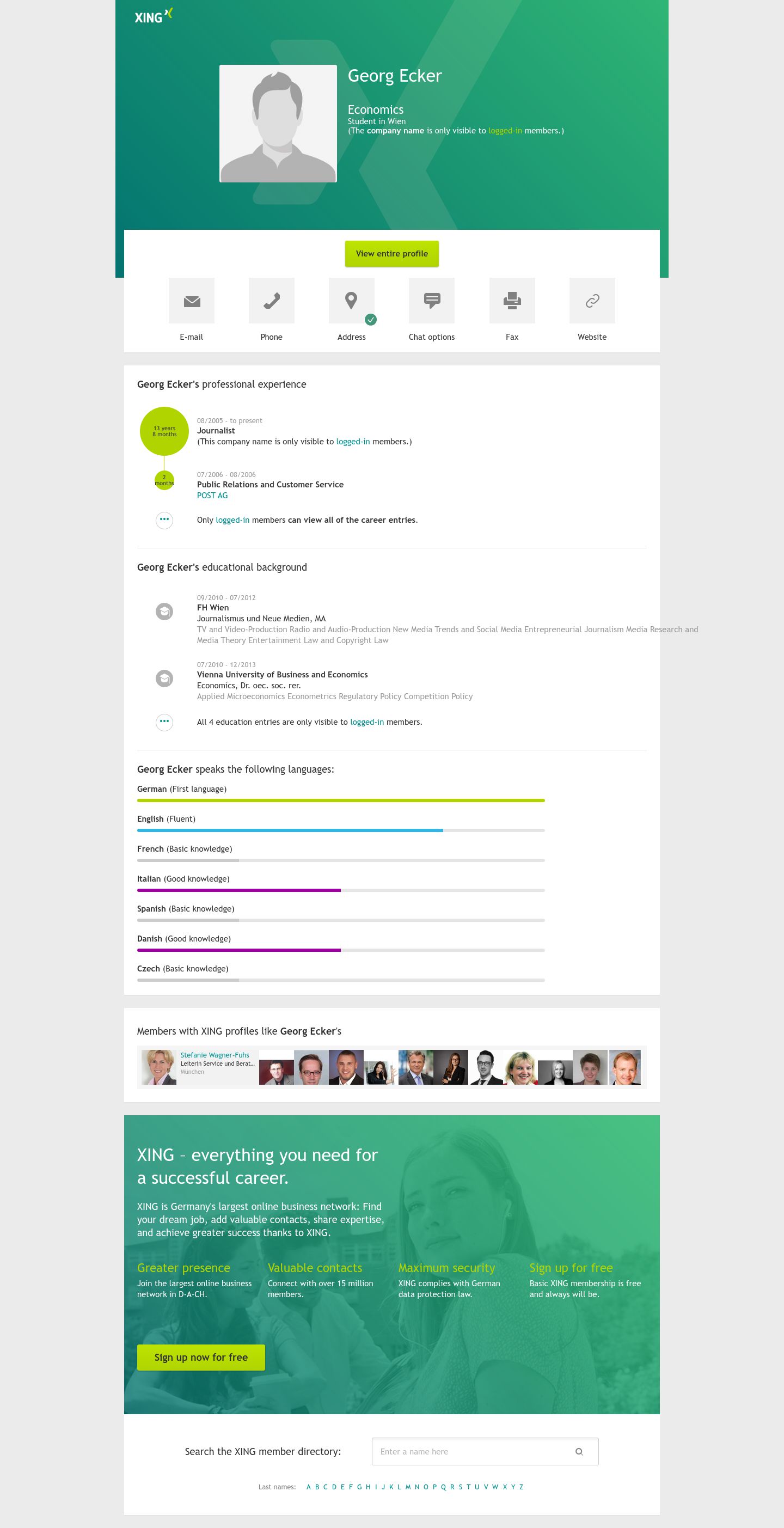Expand hidden career entries ellipsis
Viewport: 784px width, 1528px height.
(x=164, y=520)
